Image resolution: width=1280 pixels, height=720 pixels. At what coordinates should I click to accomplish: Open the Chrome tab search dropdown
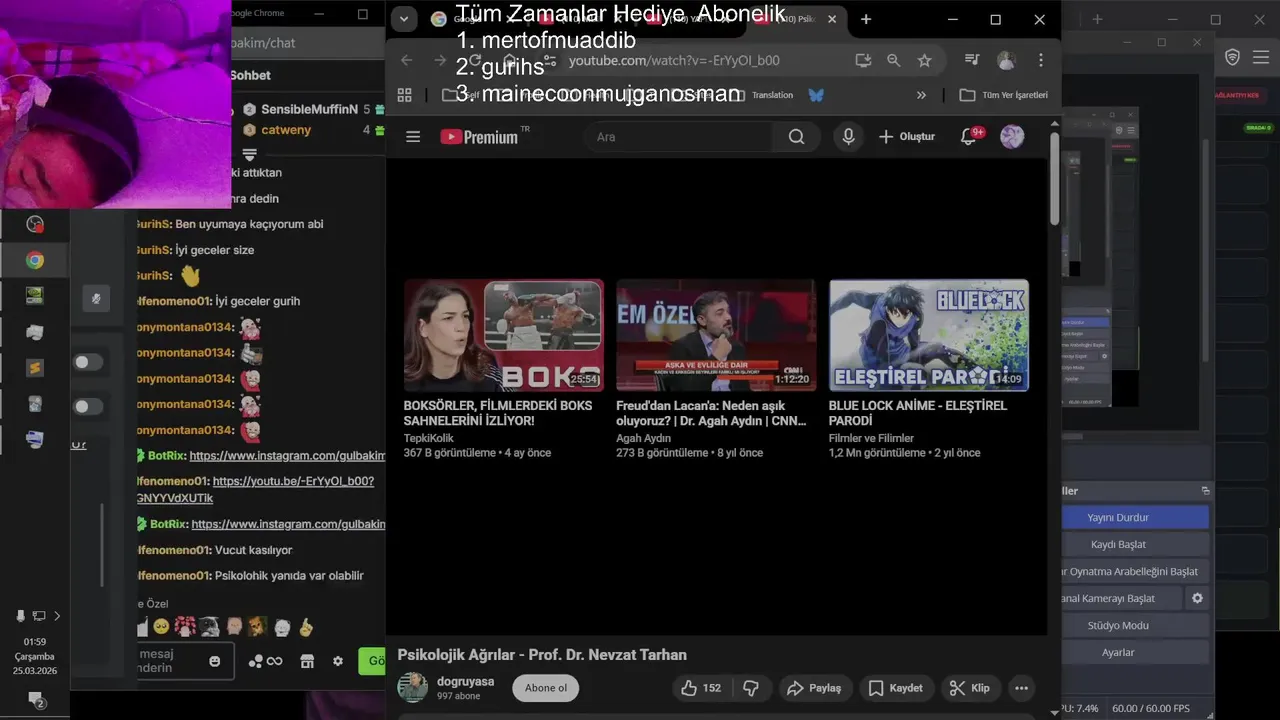(403, 19)
